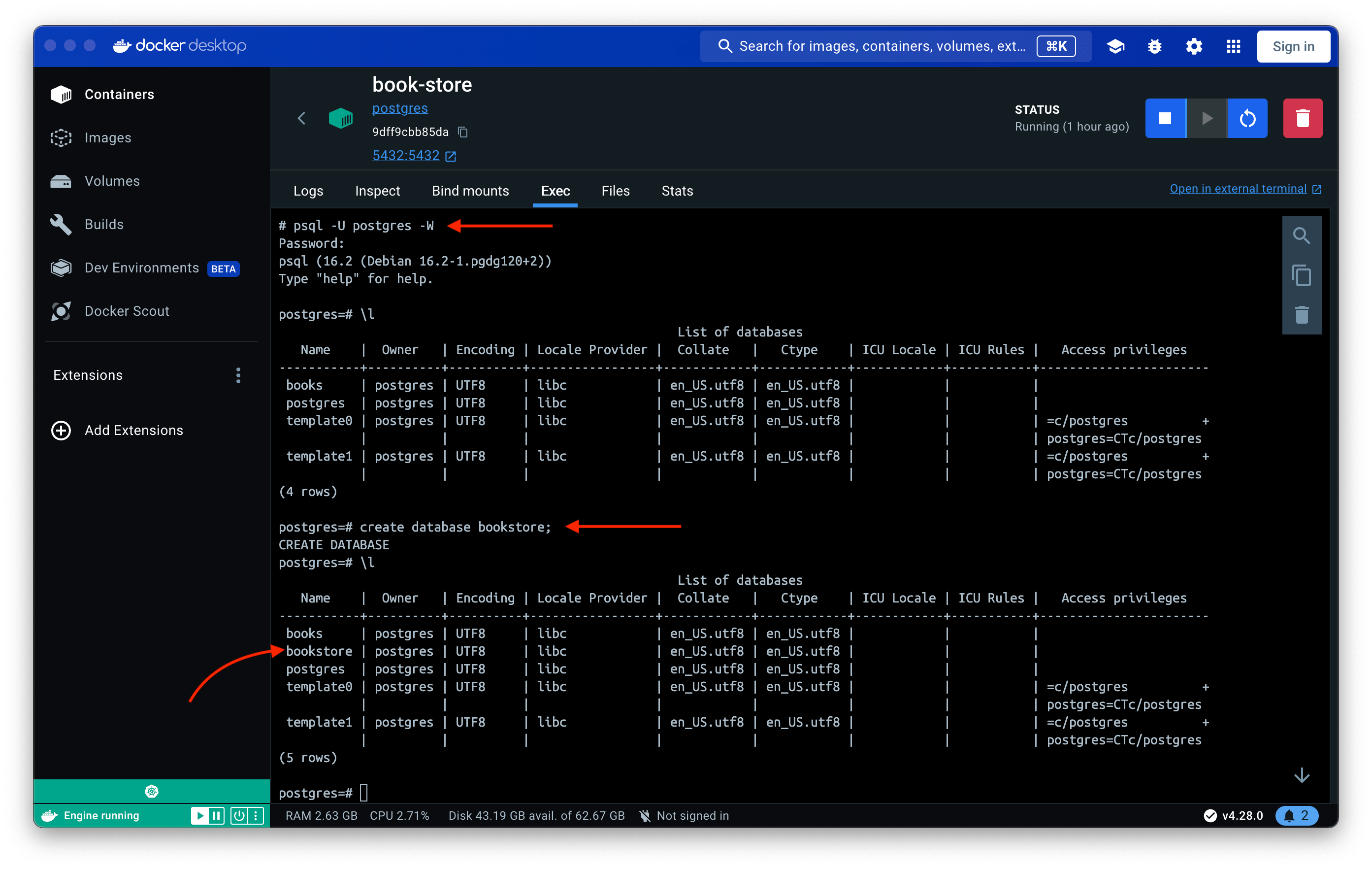Pause the Docker engine
Screen dimensions: 1372x869
(x=217, y=815)
